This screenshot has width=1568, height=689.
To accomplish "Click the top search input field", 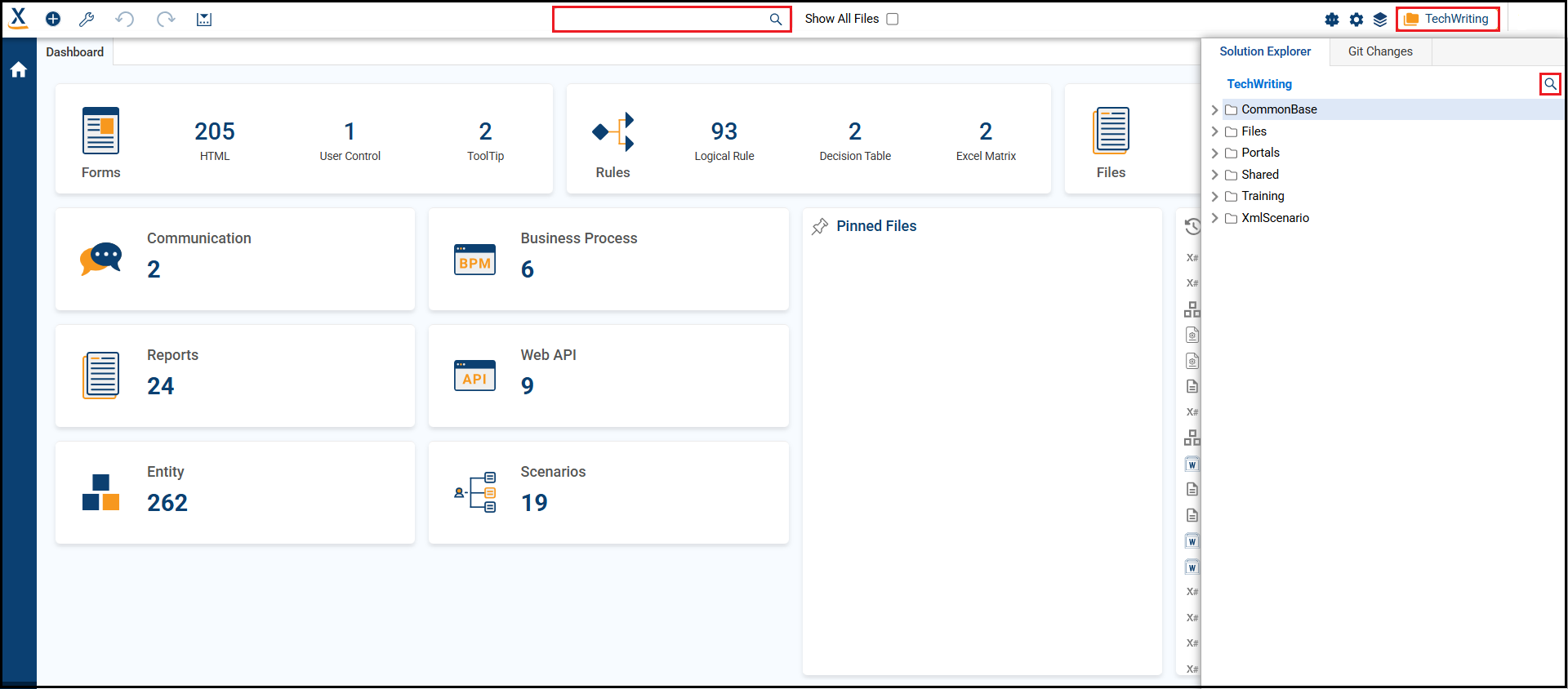I will click(661, 19).
